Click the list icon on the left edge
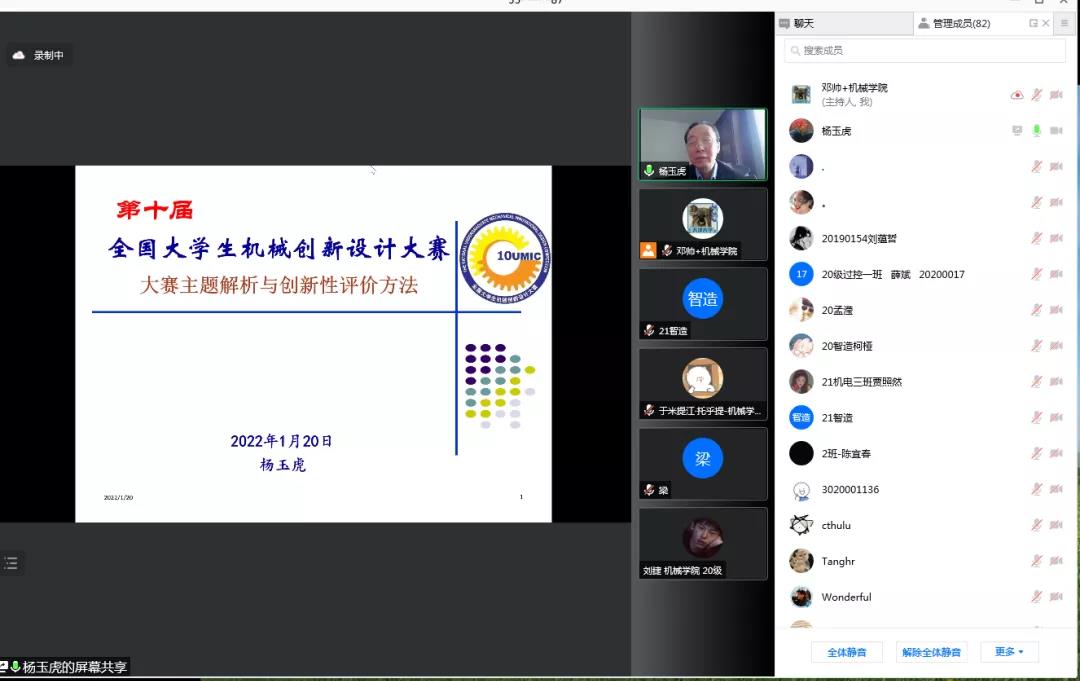1080x681 pixels. [x=11, y=563]
